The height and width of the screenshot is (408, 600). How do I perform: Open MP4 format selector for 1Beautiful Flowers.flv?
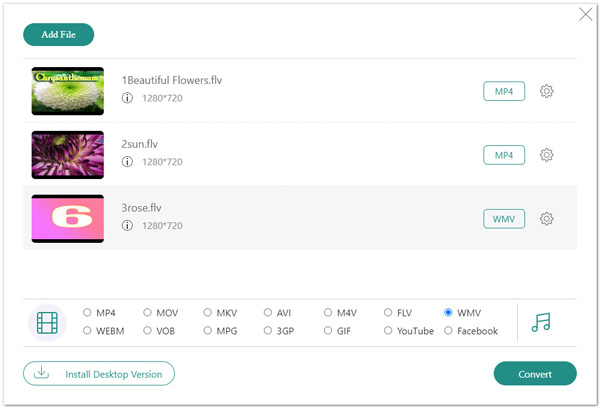(504, 92)
